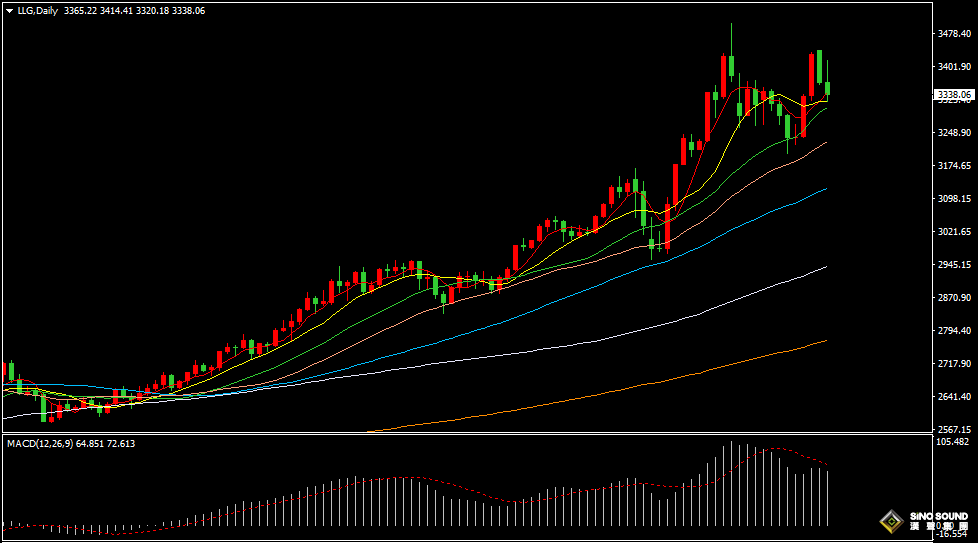Click the 3478.40 price scale label
The height and width of the screenshot is (543, 978).
955,33
